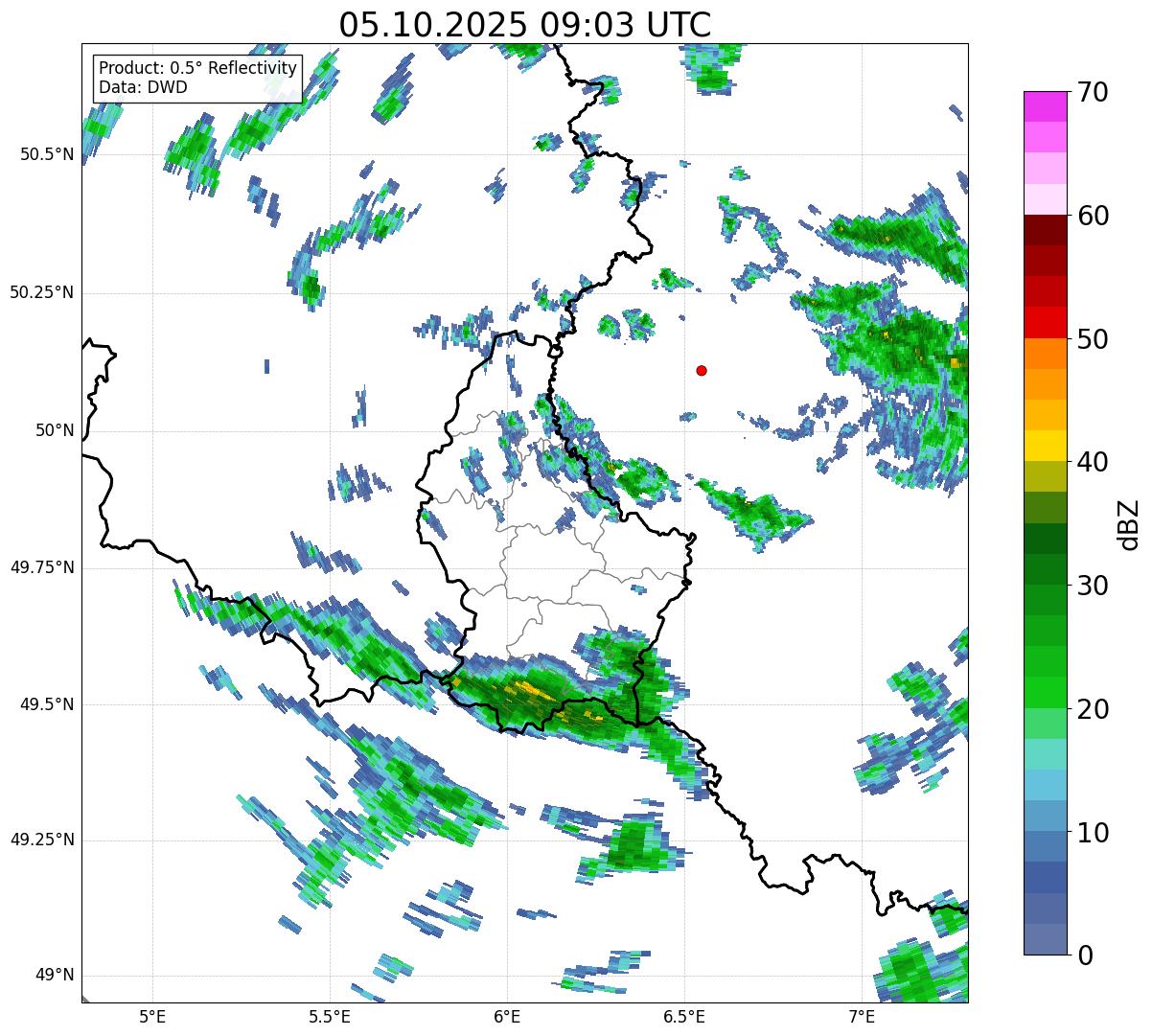Viewport: 1152px width, 1036px height.
Task: Click the 50°N latitude label
Action: click(55, 430)
